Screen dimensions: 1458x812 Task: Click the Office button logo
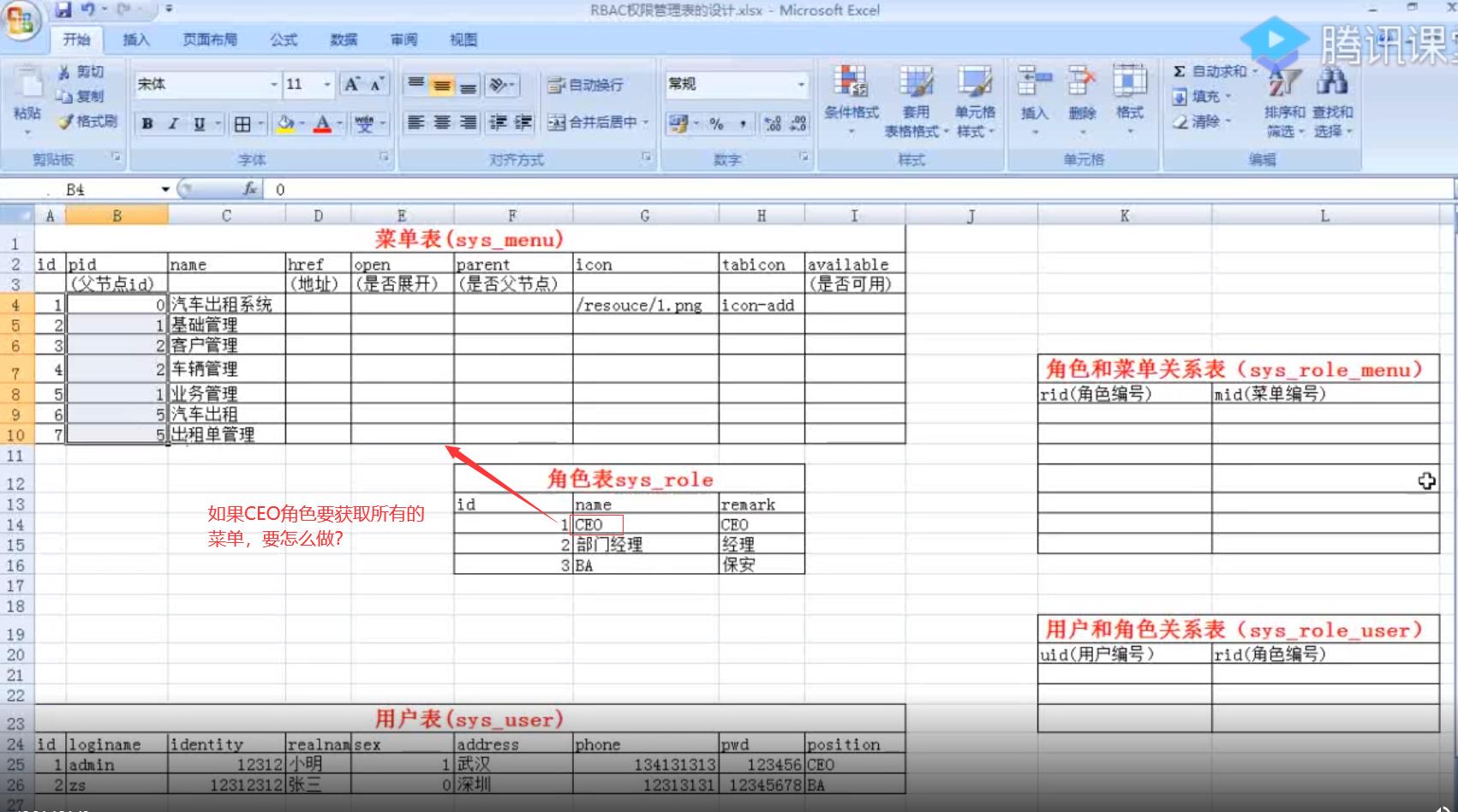21,20
